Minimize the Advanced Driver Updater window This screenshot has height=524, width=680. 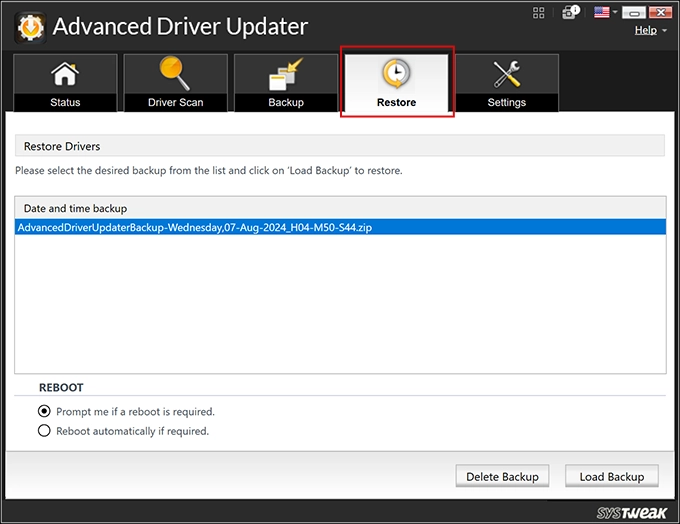(x=634, y=13)
